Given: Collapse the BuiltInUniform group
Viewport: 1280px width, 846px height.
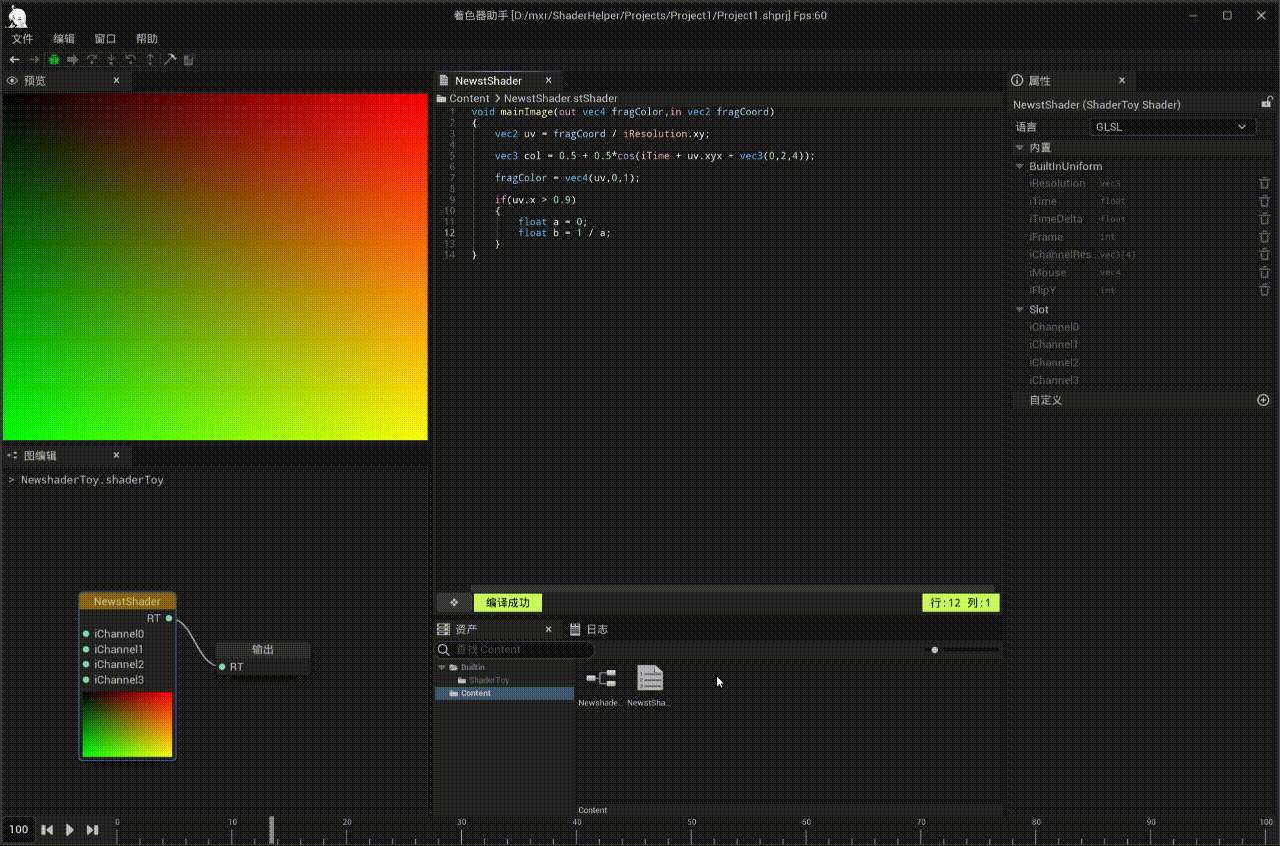Looking at the screenshot, I should [x=1020, y=166].
